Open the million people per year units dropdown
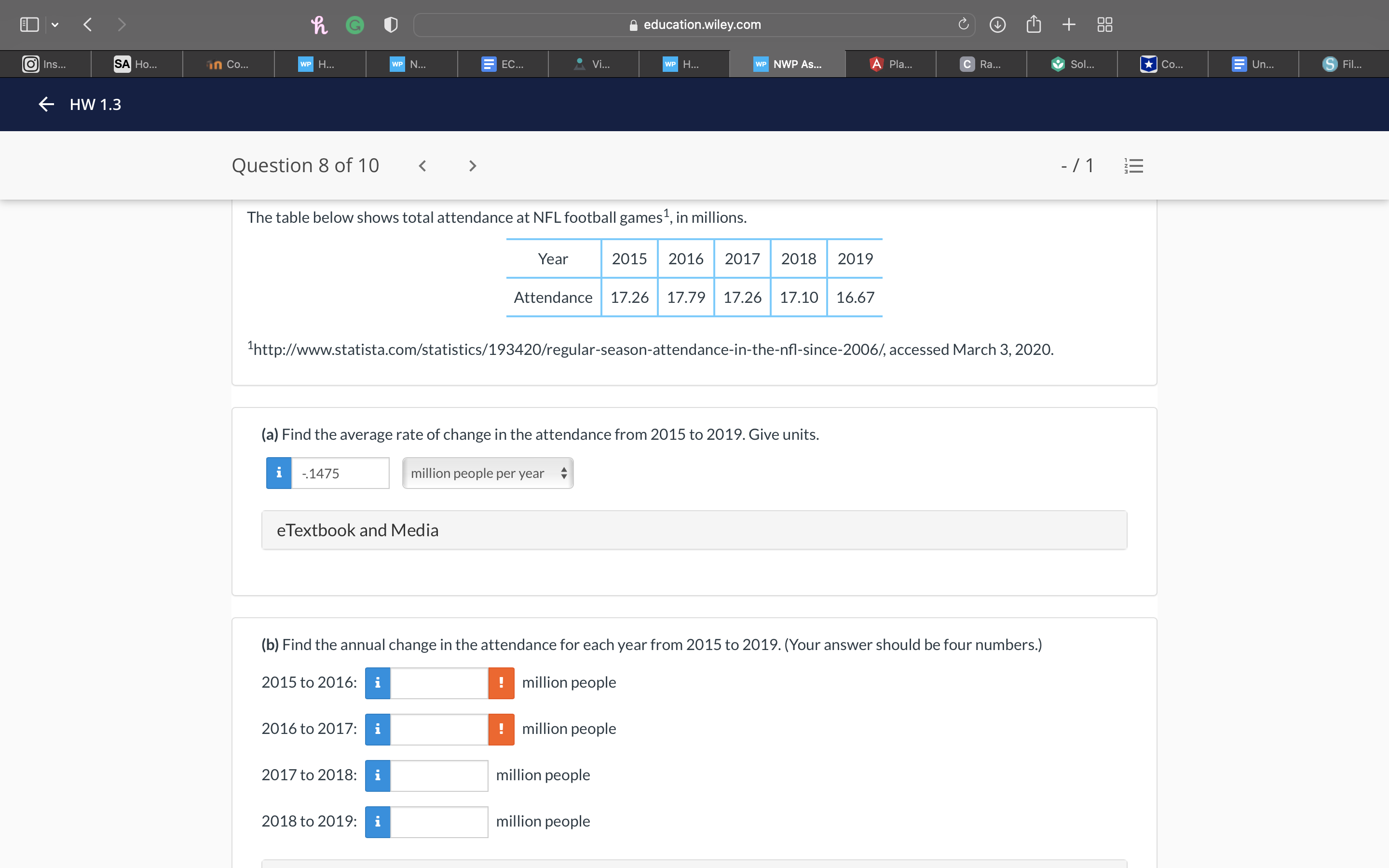The image size is (1389, 868). tap(487, 473)
